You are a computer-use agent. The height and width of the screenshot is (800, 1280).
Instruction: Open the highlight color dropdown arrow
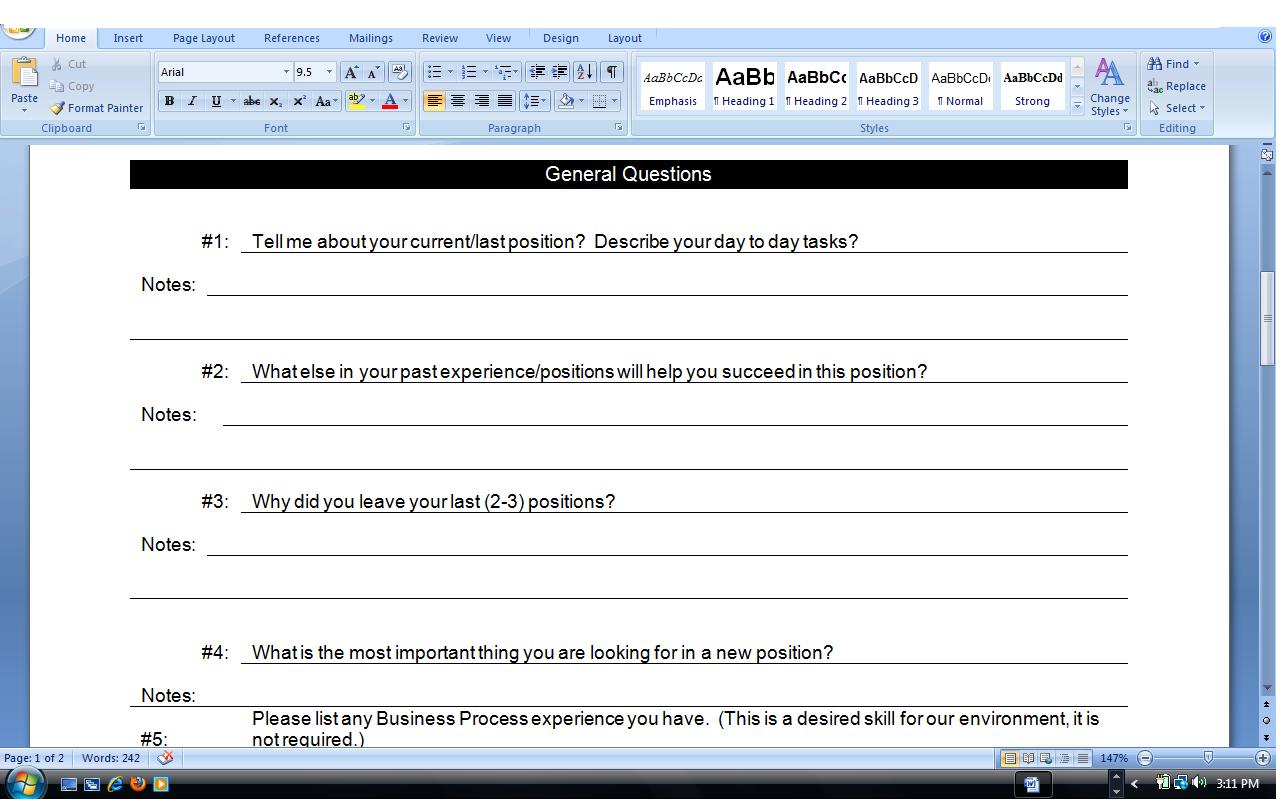click(372, 101)
